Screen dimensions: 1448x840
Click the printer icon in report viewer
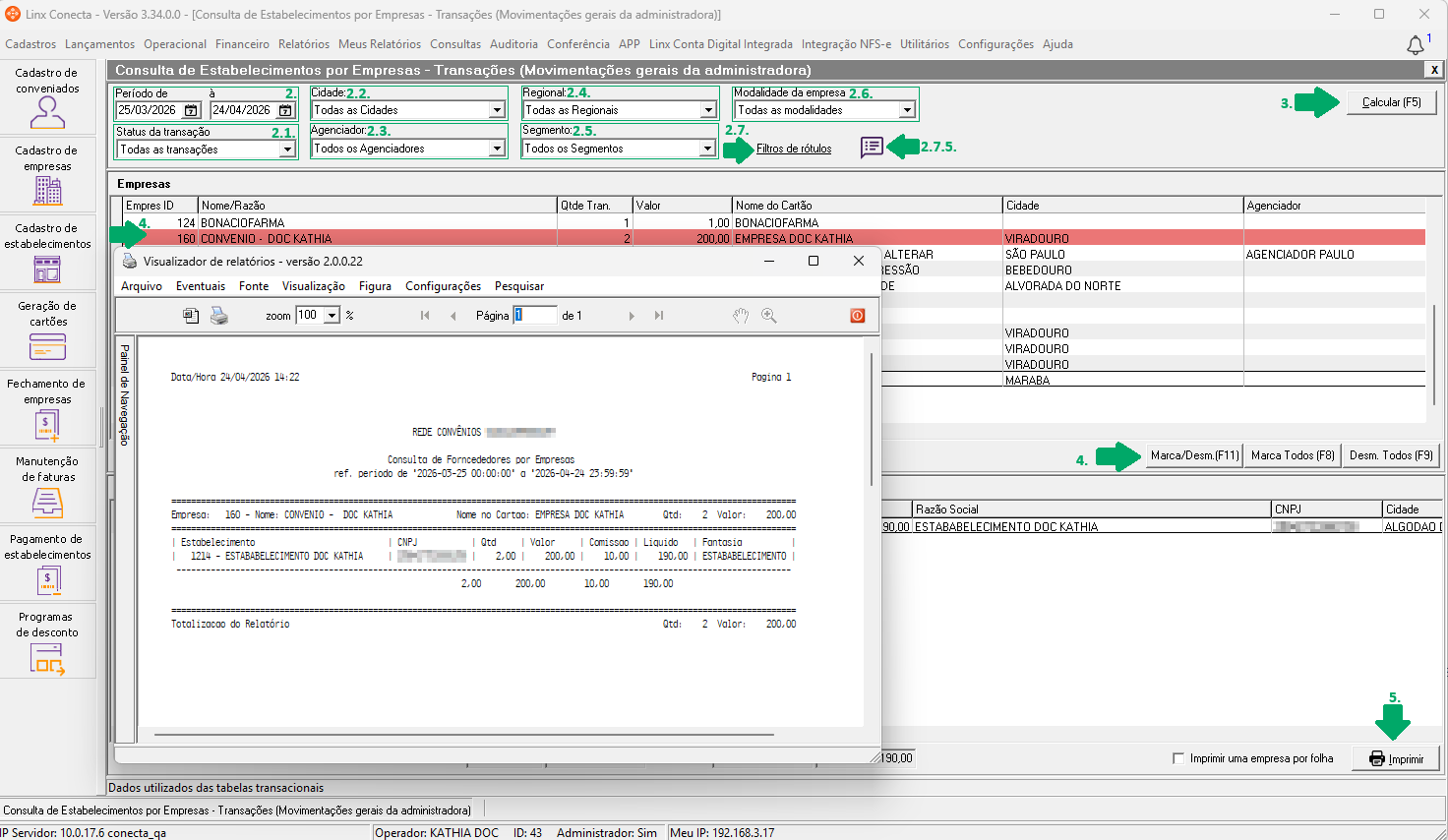[x=219, y=316]
